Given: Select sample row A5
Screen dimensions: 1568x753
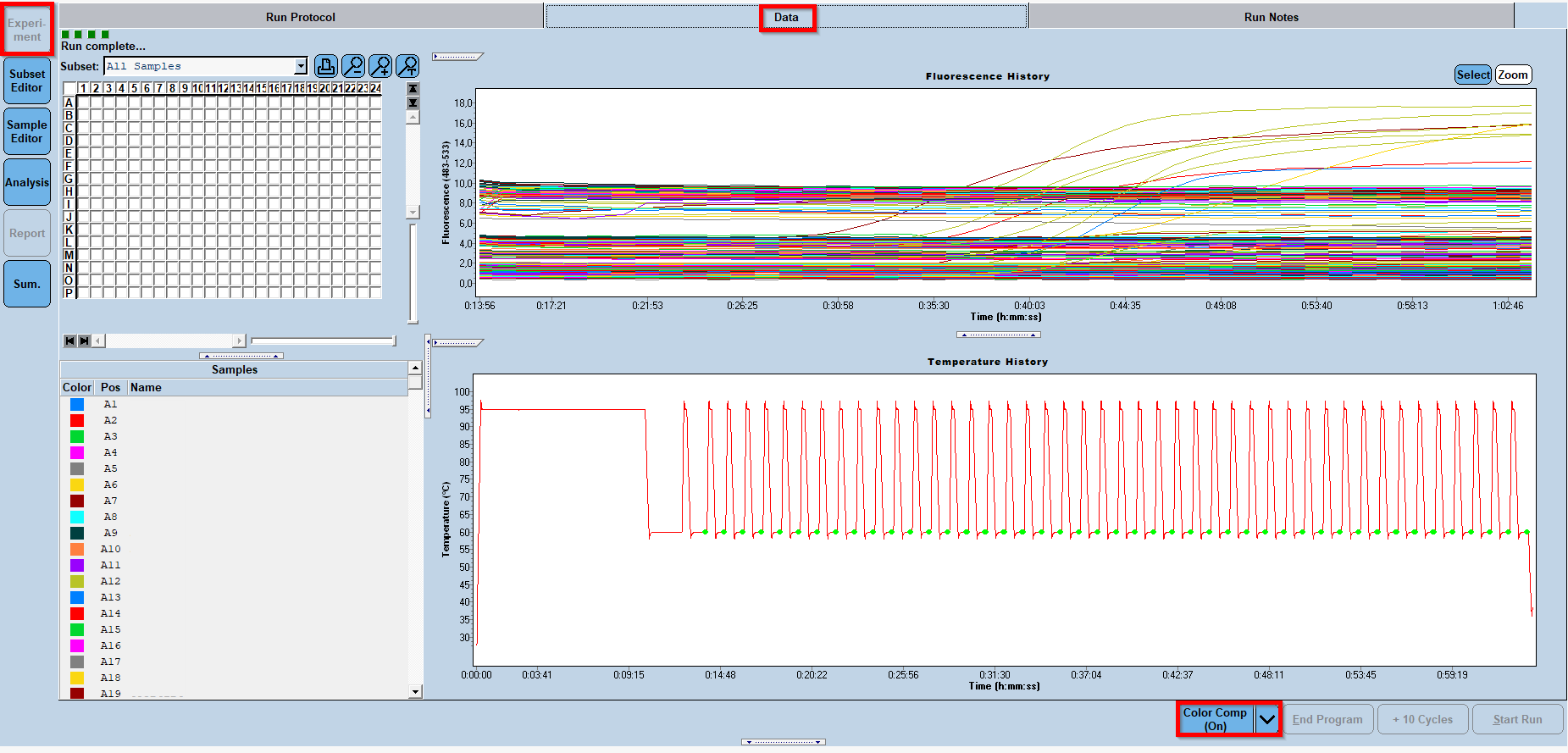Looking at the screenshot, I should tap(234, 468).
